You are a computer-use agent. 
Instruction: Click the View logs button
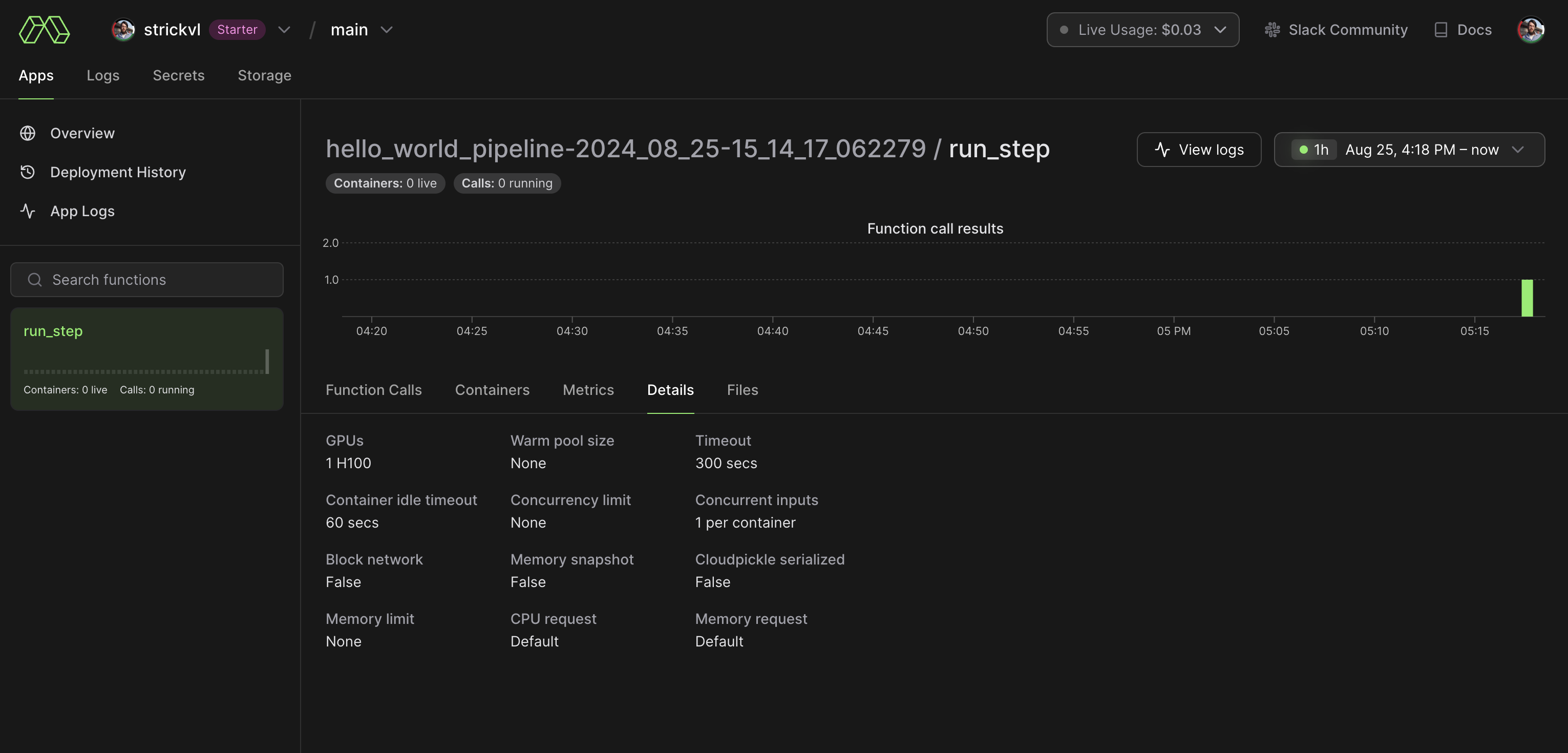(1198, 149)
